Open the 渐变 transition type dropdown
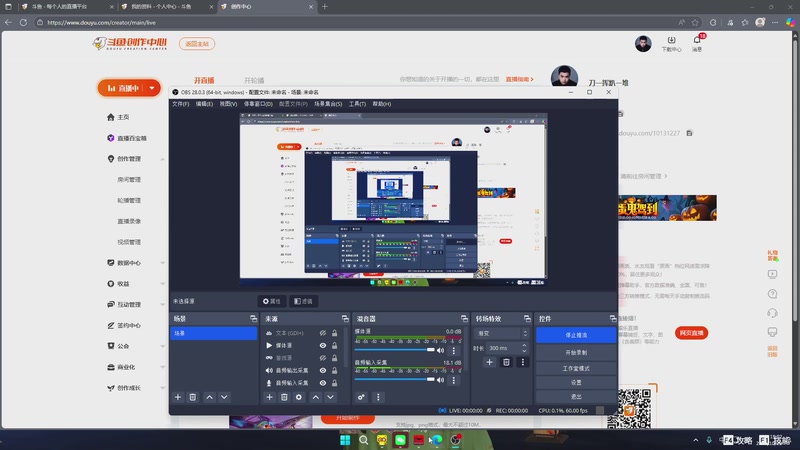Image resolution: width=800 pixels, height=450 pixels. click(x=502, y=333)
